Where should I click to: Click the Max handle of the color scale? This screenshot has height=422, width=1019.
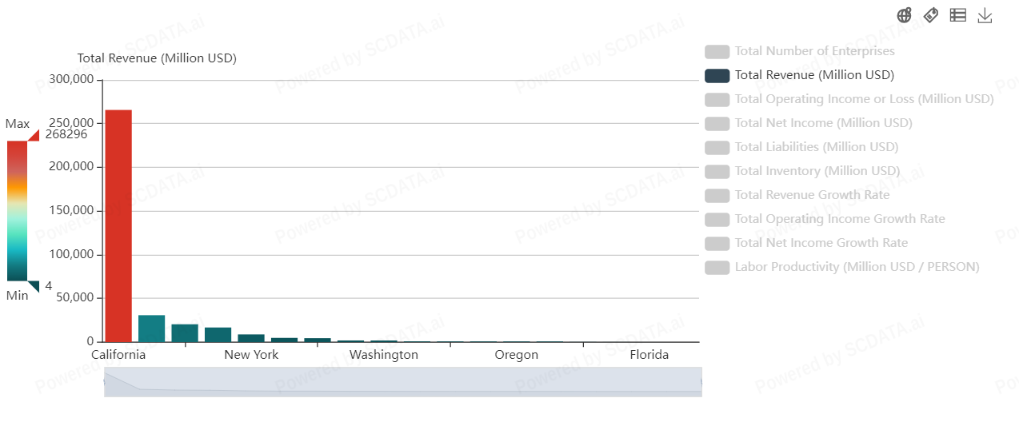pos(33,135)
